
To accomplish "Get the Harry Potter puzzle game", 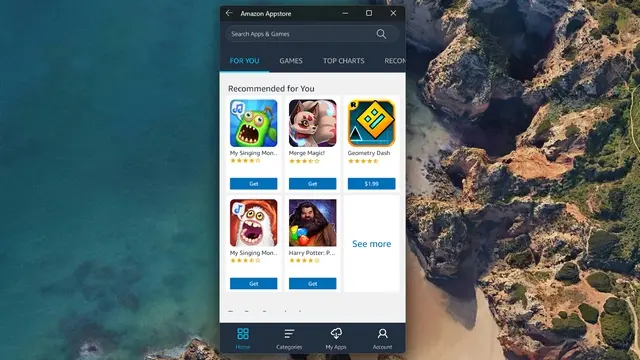I will coord(313,283).
